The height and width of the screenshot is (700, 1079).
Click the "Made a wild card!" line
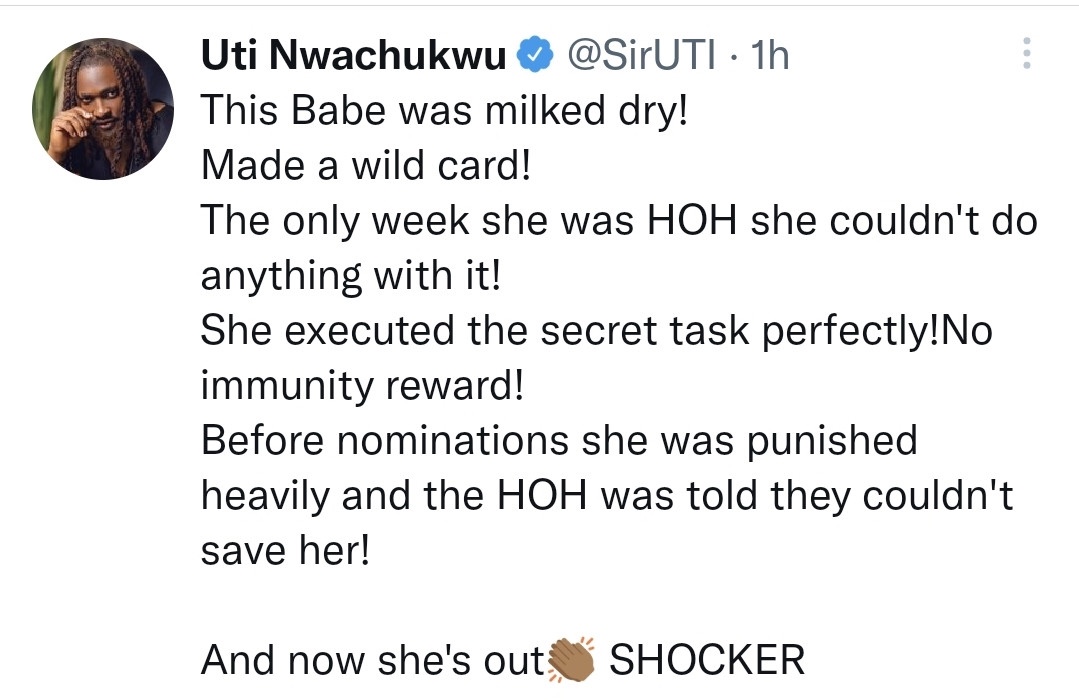click(365, 166)
